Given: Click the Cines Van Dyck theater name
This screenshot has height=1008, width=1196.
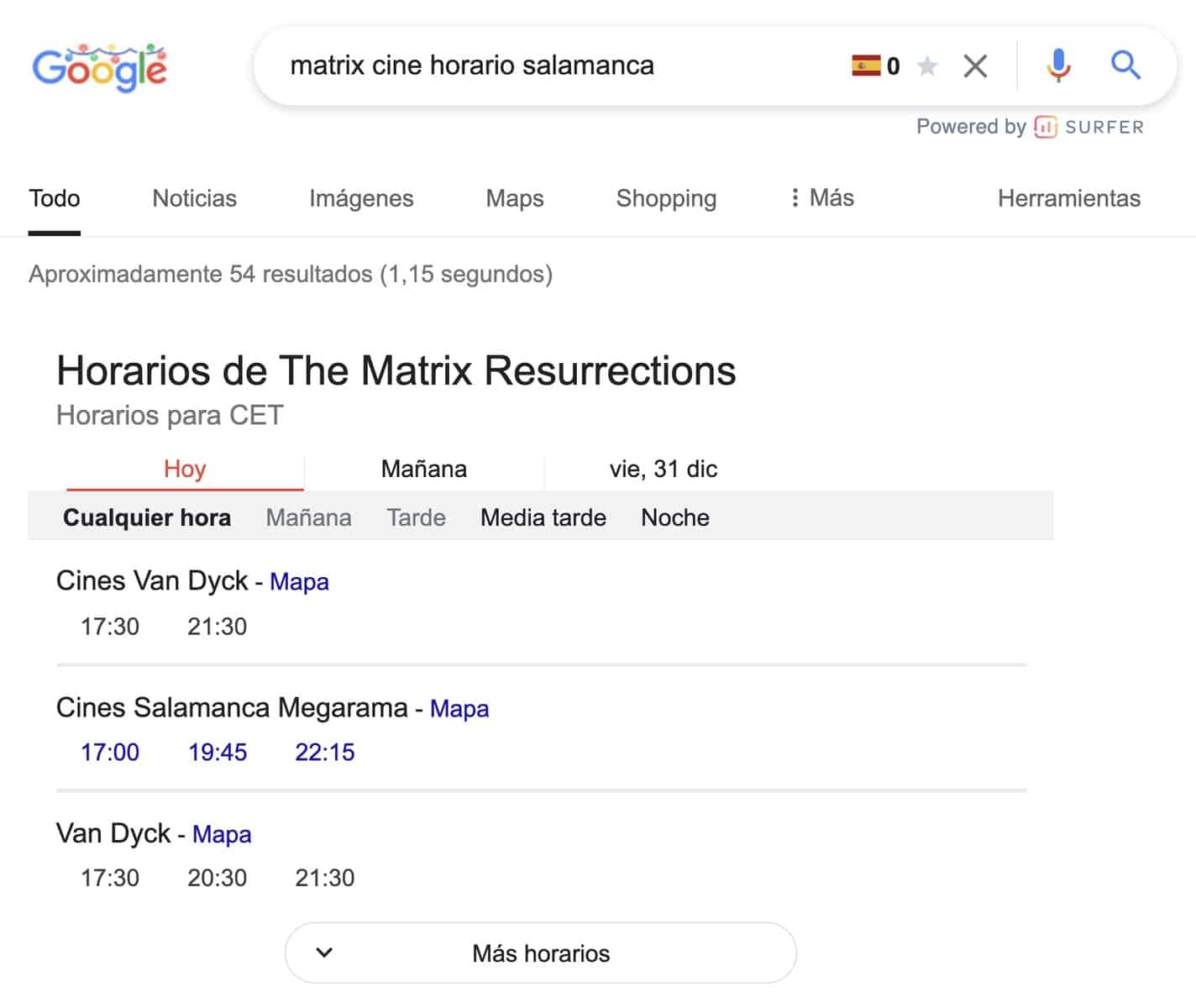Looking at the screenshot, I should 152,580.
